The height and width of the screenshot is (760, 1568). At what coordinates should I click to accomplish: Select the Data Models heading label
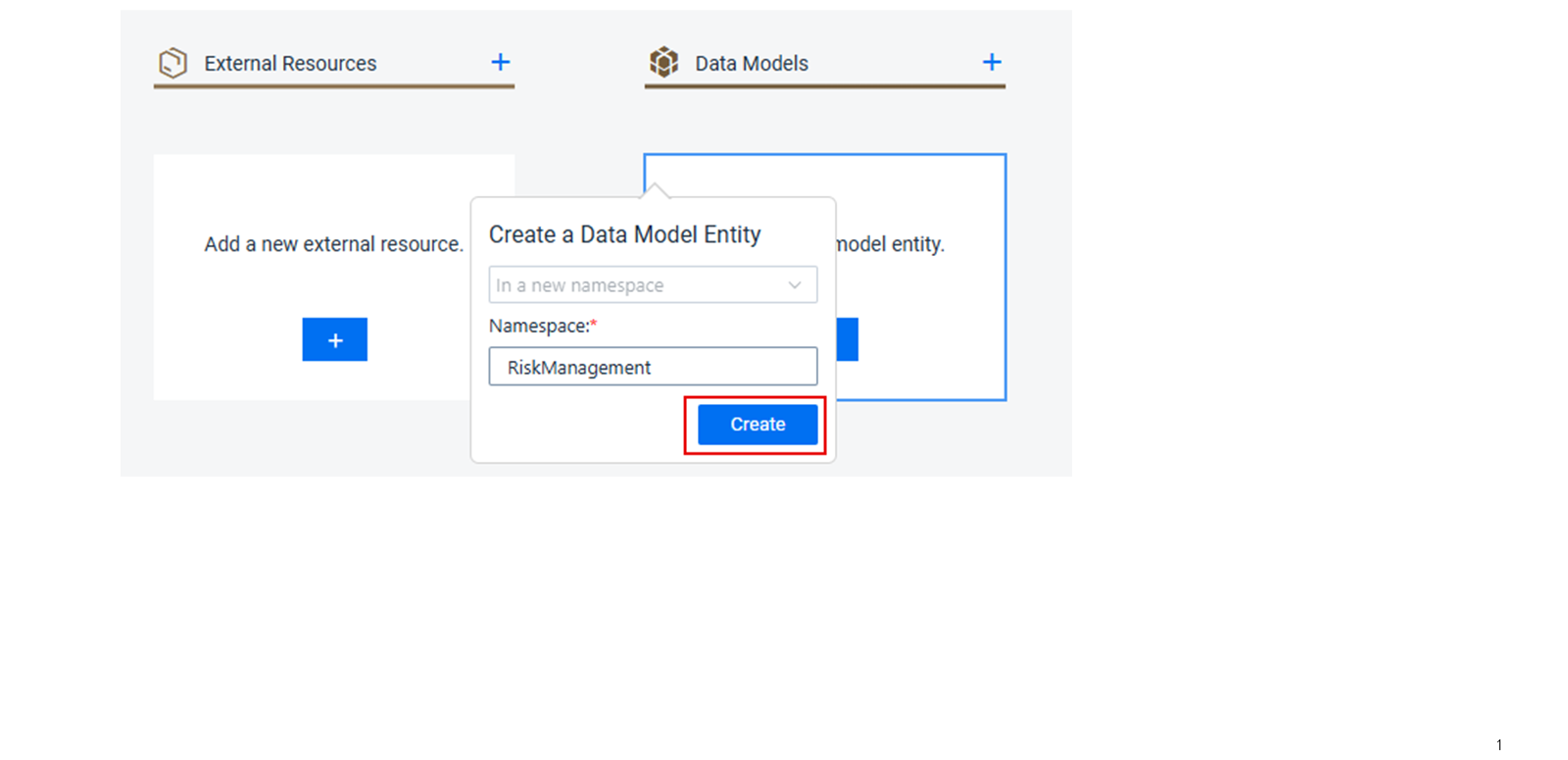752,64
